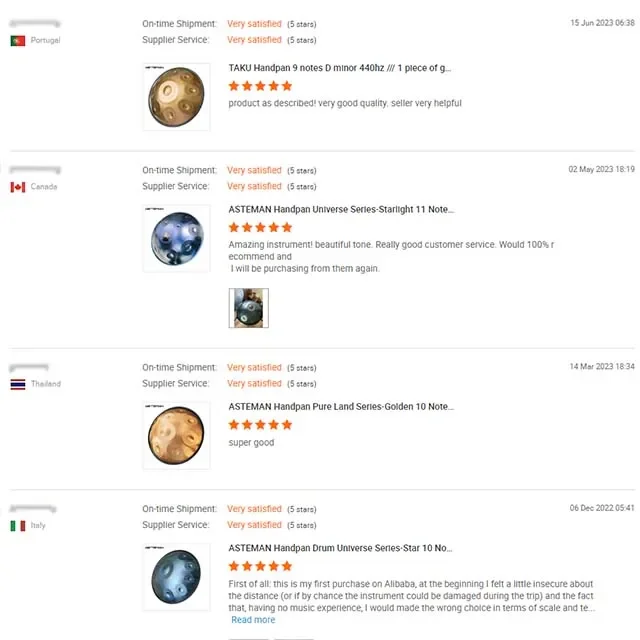This screenshot has height=640, width=640.
Task: Open TAKU Handpan 9 notes D minor link
Action: click(340, 68)
